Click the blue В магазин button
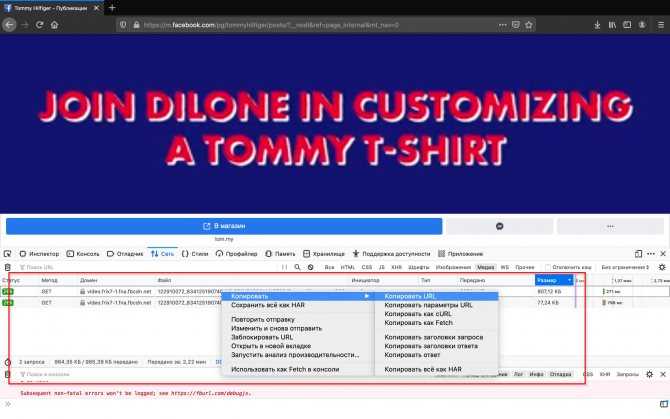Screen dimensions: 670x419 [224, 226]
